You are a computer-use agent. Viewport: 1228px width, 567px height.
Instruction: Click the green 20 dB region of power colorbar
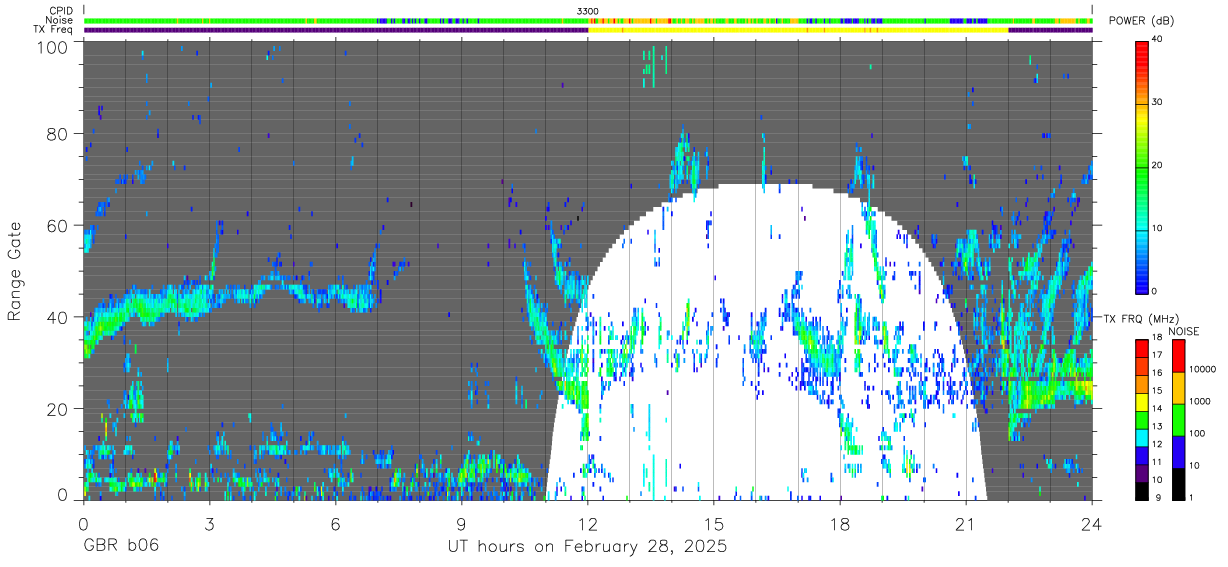(x=1141, y=165)
